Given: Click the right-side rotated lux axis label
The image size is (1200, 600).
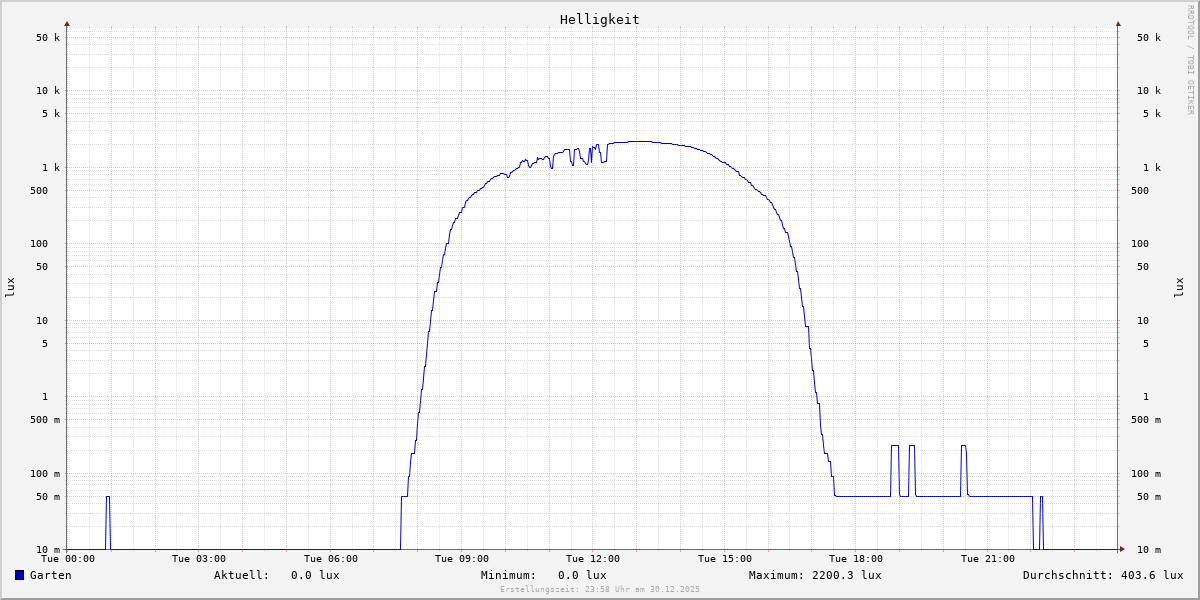Looking at the screenshot, I should coord(1180,287).
